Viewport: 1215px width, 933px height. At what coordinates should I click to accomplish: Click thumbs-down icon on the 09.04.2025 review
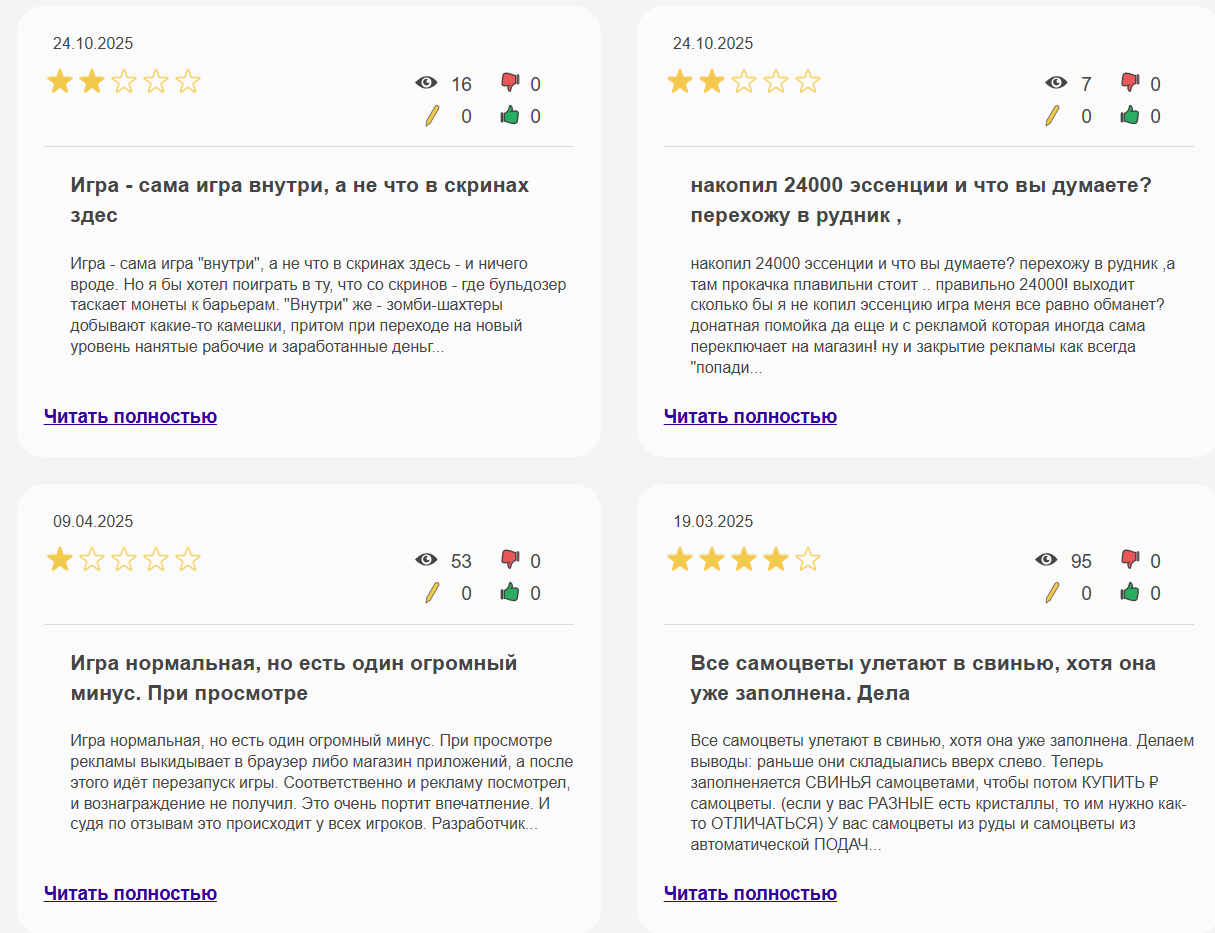pyautogui.click(x=511, y=560)
